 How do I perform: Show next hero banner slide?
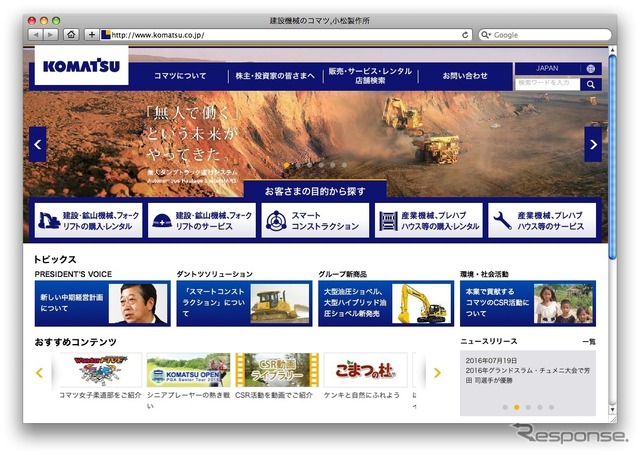pyautogui.click(x=593, y=144)
